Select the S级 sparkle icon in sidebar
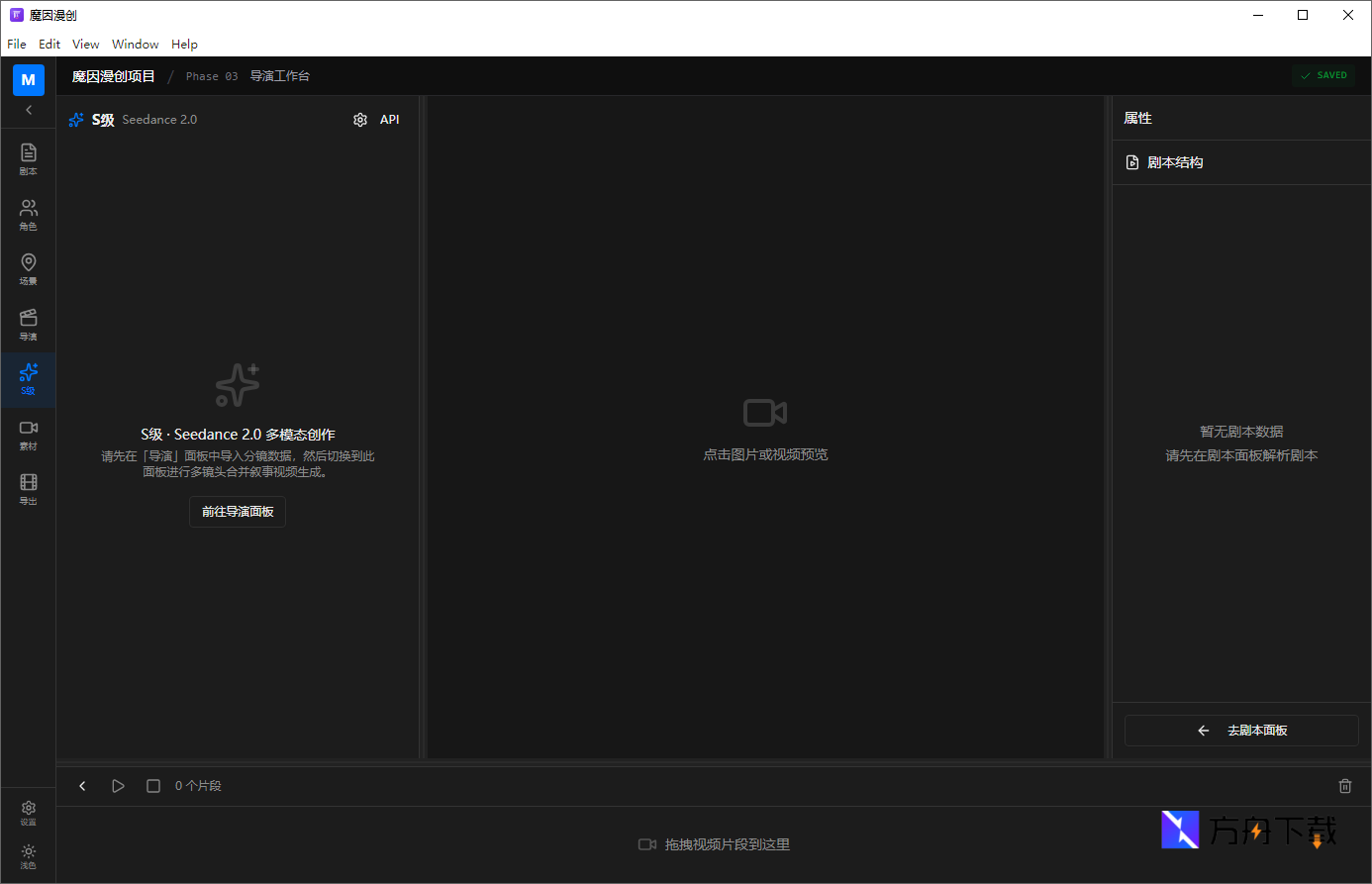The image size is (1372, 884). [x=28, y=378]
